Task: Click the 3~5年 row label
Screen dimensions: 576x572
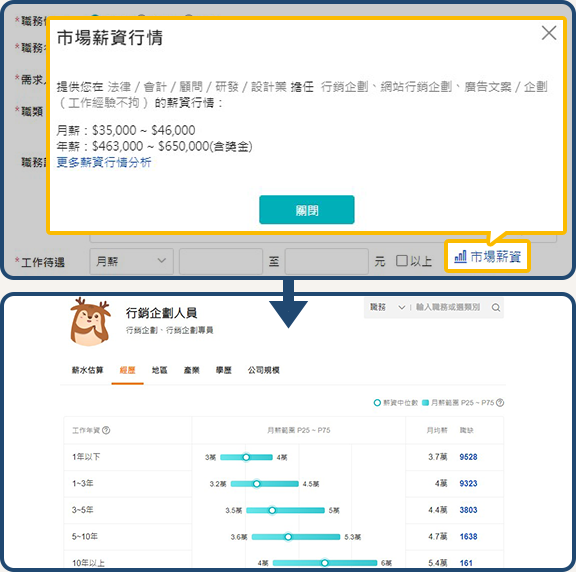Action: (x=83, y=510)
